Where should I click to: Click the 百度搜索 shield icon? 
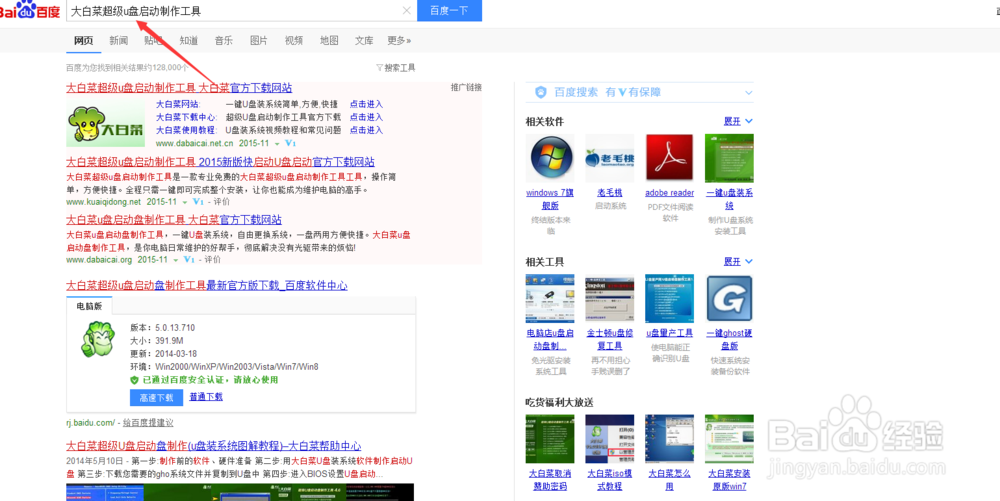[x=541, y=92]
